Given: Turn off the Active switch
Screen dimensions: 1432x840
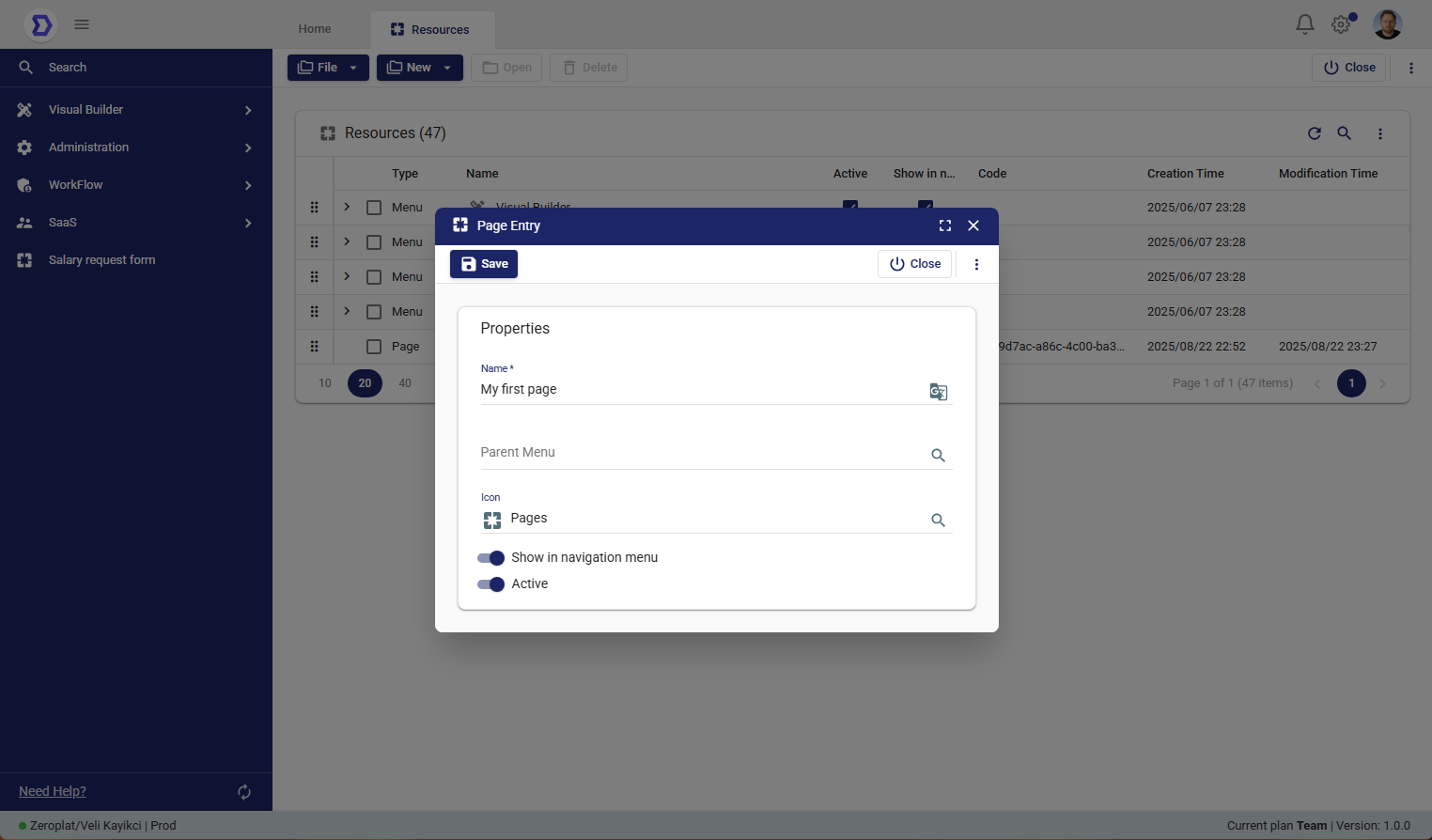Looking at the screenshot, I should tap(490, 584).
